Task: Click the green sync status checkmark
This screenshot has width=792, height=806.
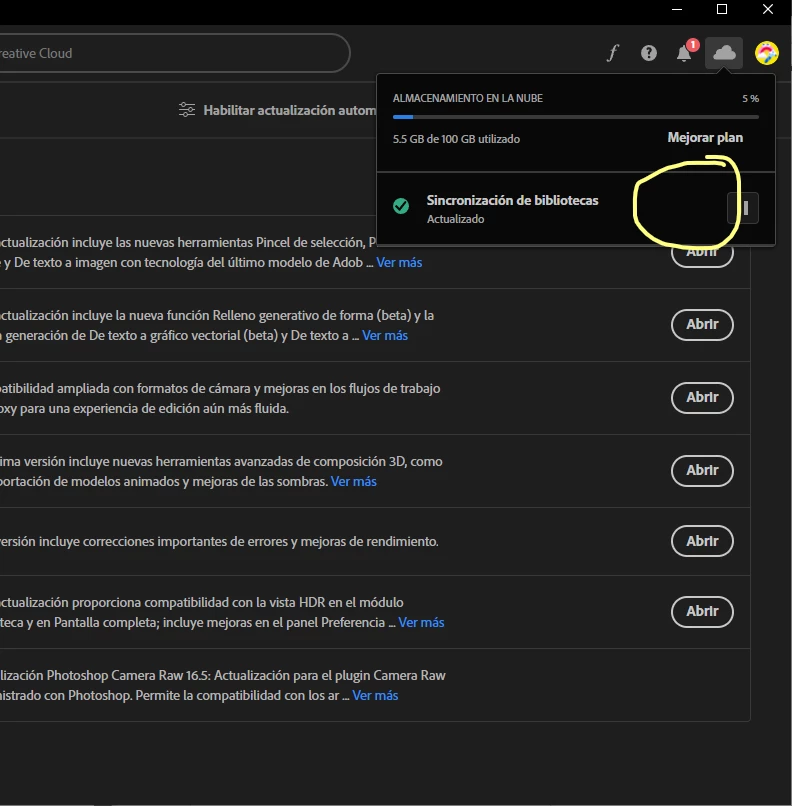Action: [x=401, y=206]
